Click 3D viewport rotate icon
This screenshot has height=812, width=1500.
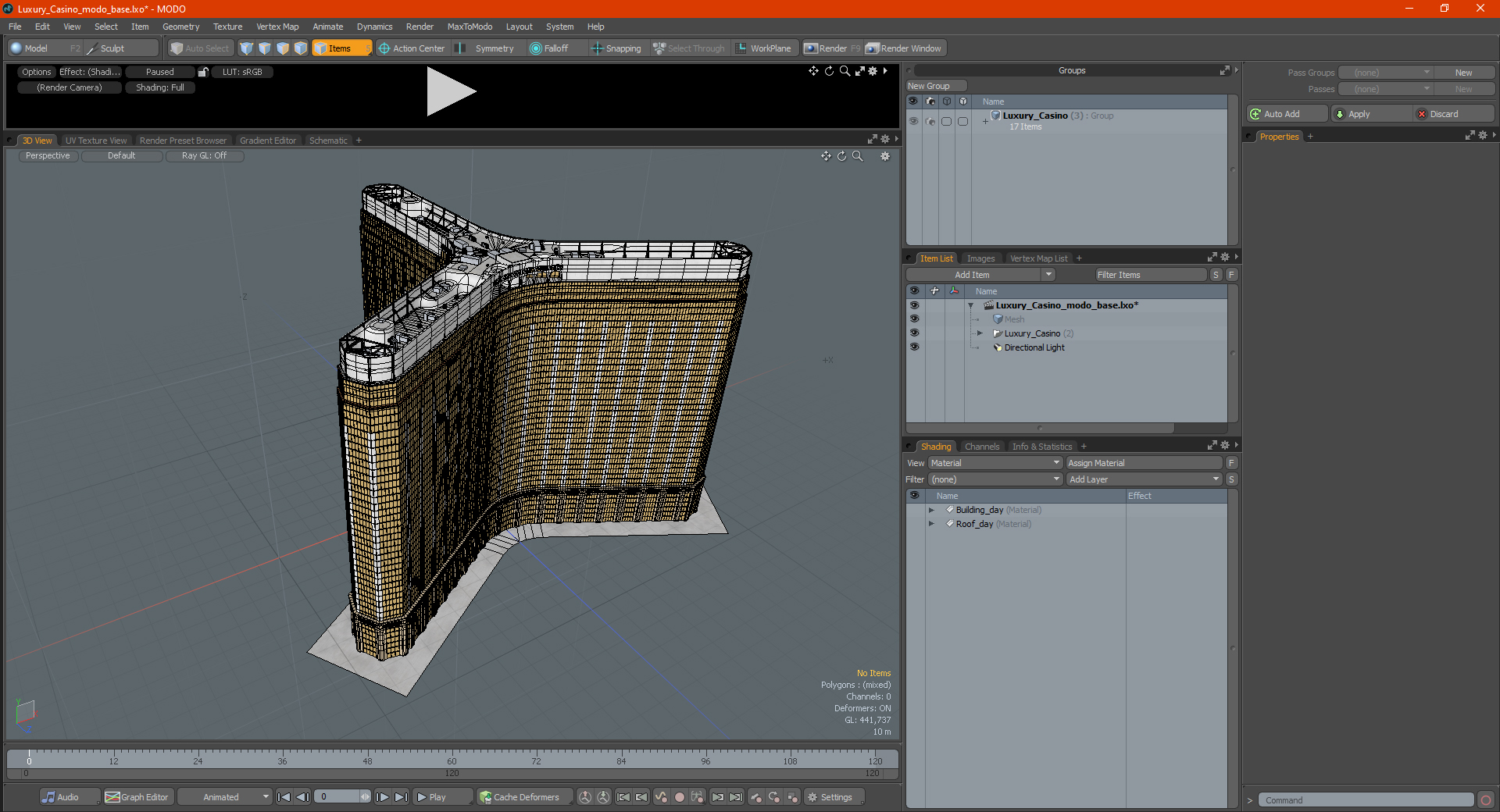click(x=841, y=156)
